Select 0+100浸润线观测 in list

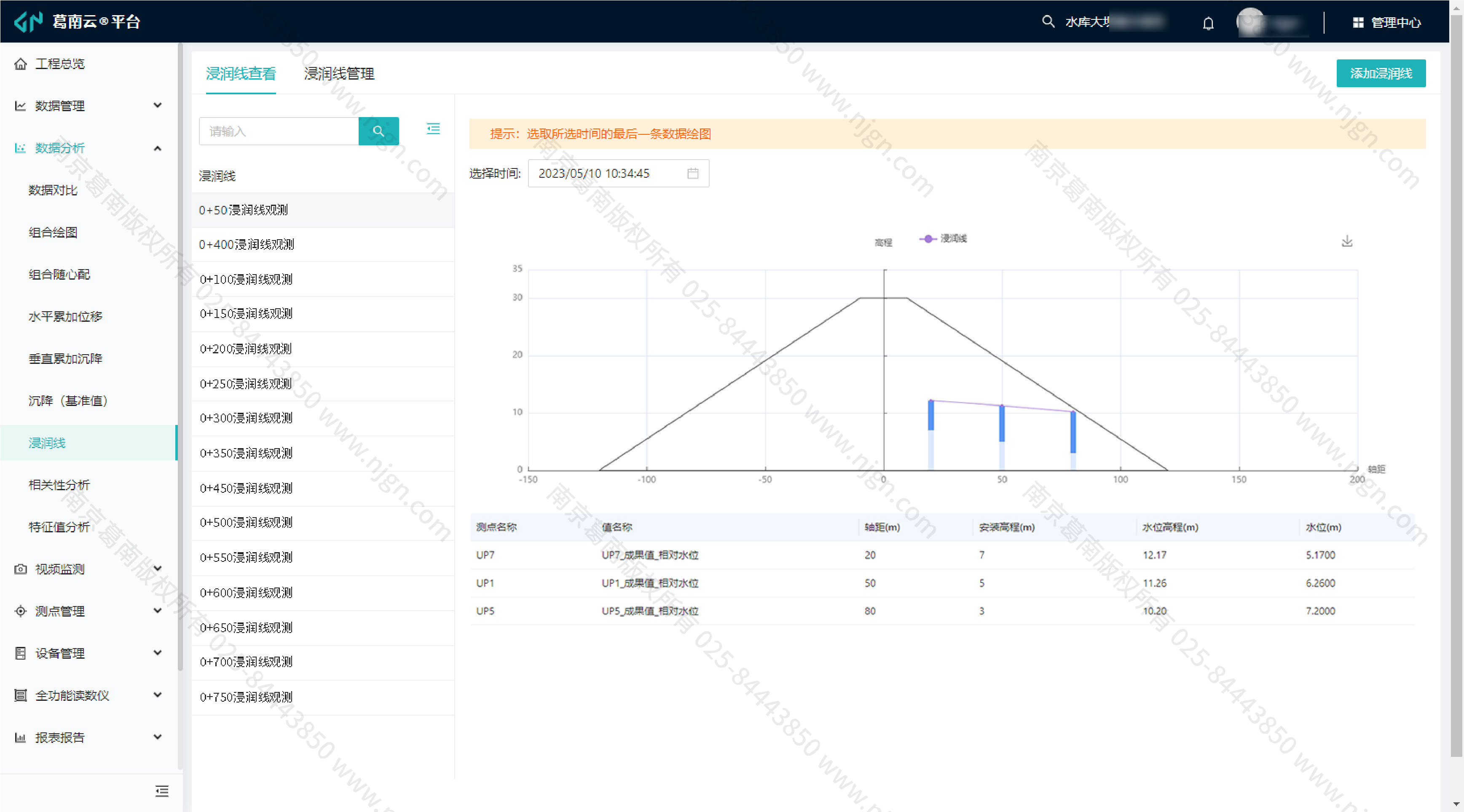(x=323, y=279)
